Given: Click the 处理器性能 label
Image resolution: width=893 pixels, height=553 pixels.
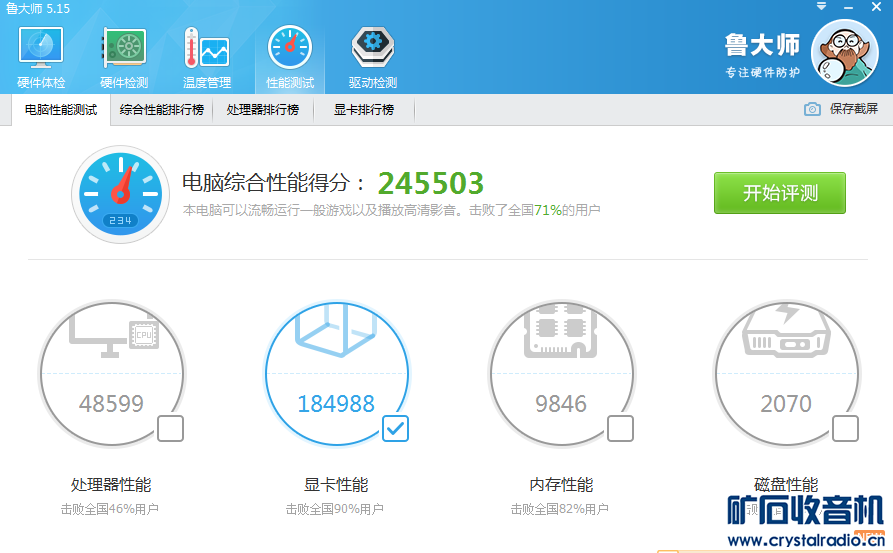Looking at the screenshot, I should (x=111, y=485).
